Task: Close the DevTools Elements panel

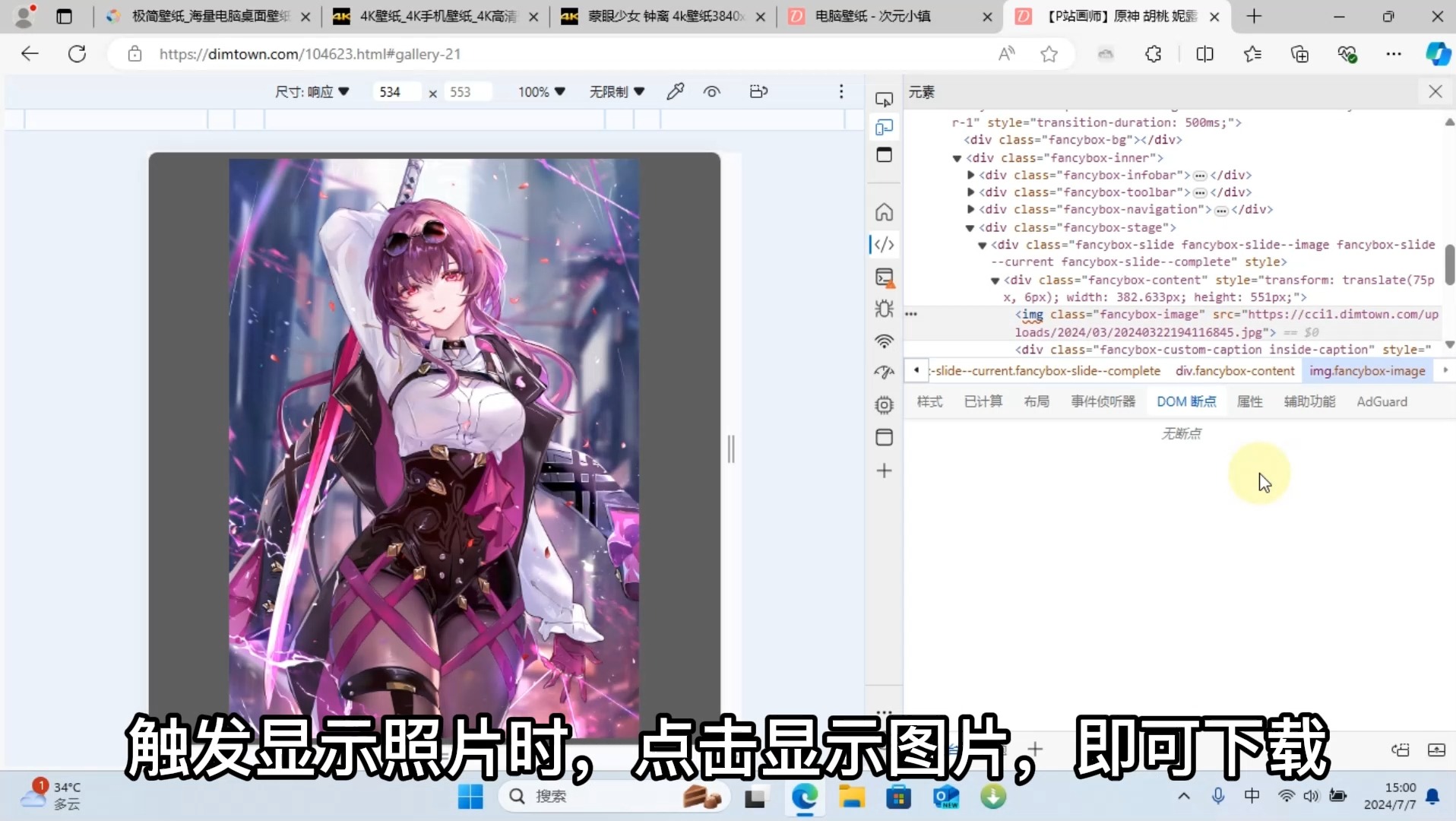Action: (x=1435, y=92)
